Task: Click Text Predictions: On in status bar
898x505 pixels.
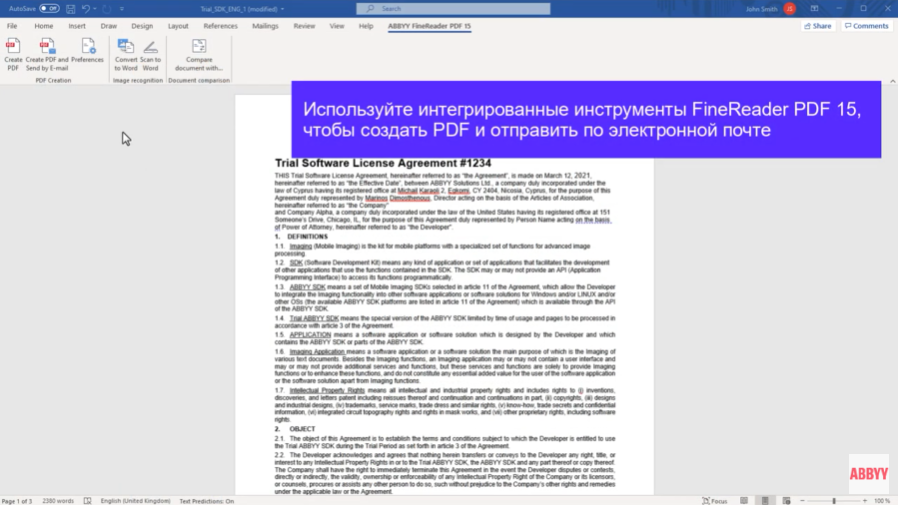Action: (207, 501)
